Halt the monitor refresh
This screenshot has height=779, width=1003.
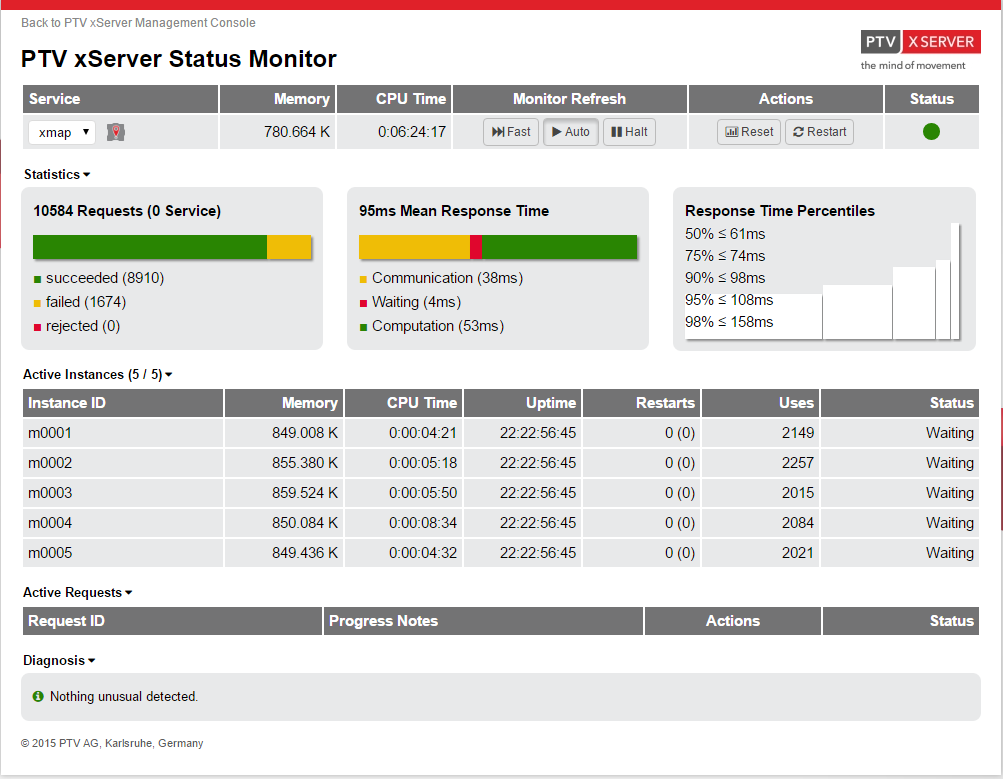coord(629,132)
